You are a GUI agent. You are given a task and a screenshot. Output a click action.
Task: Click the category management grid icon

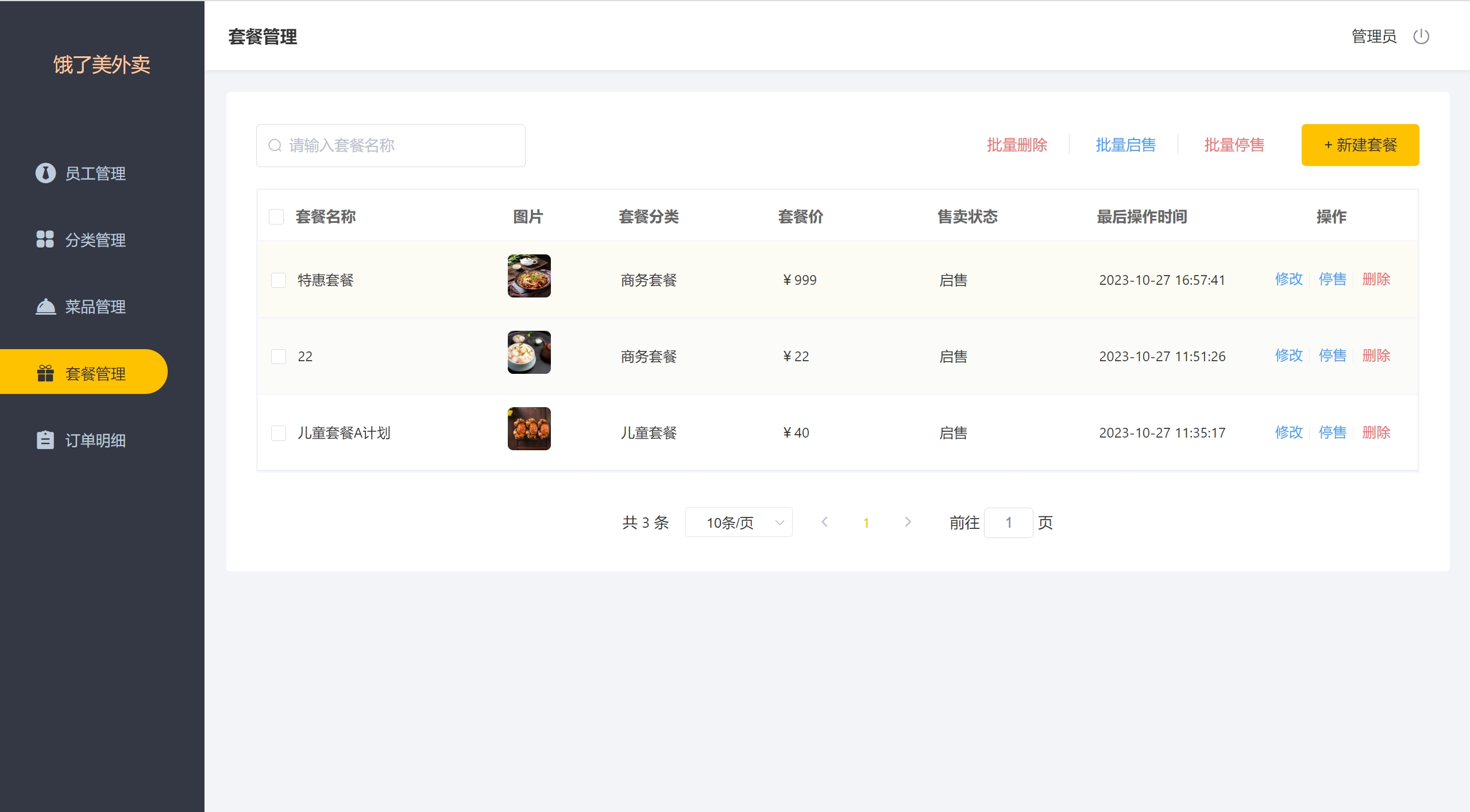click(x=45, y=239)
